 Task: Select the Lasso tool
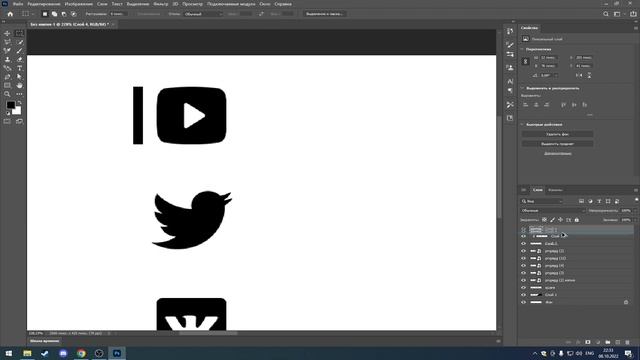[7, 42]
